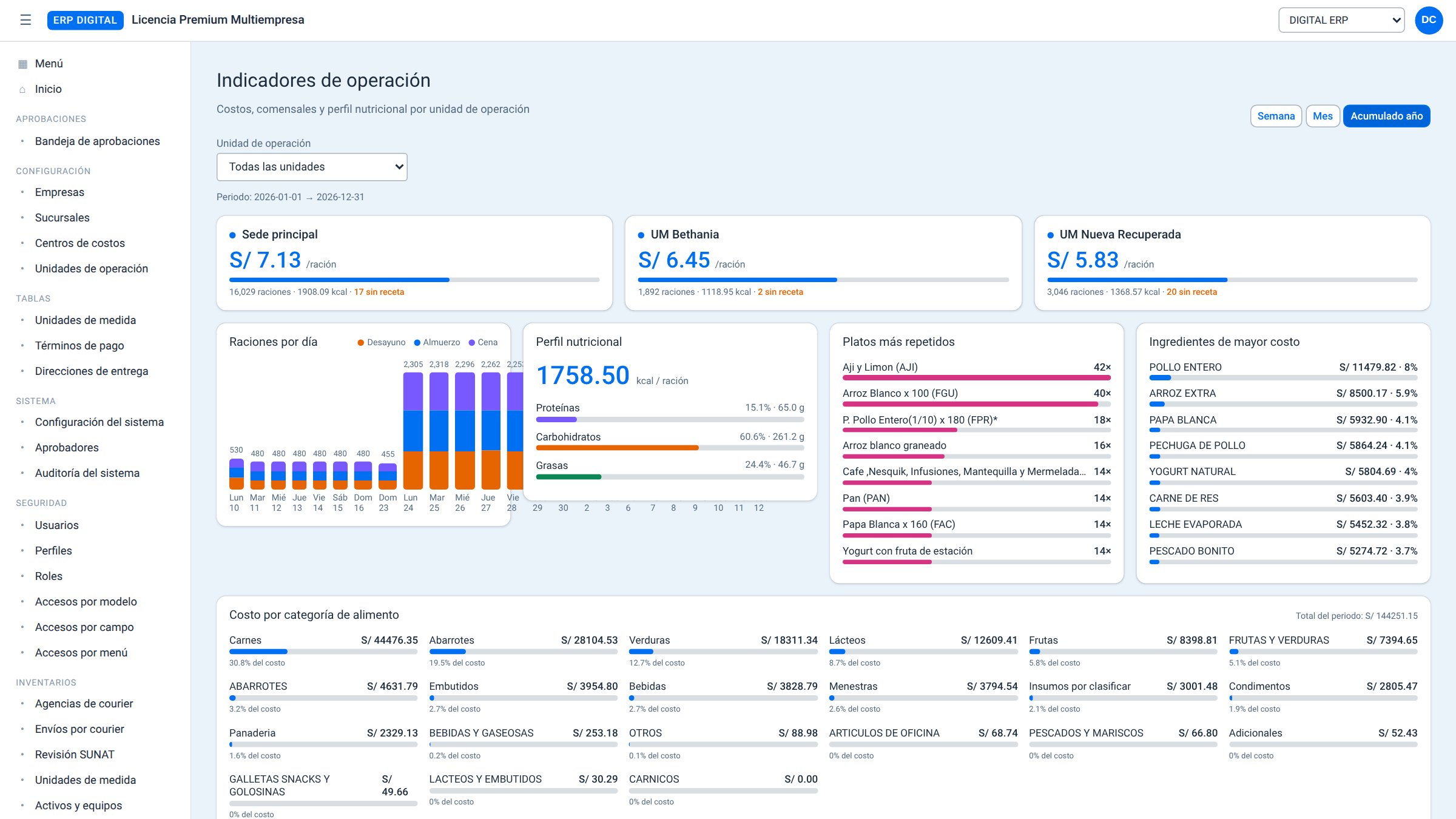Click the Lun 24 stacked bar

[413, 431]
